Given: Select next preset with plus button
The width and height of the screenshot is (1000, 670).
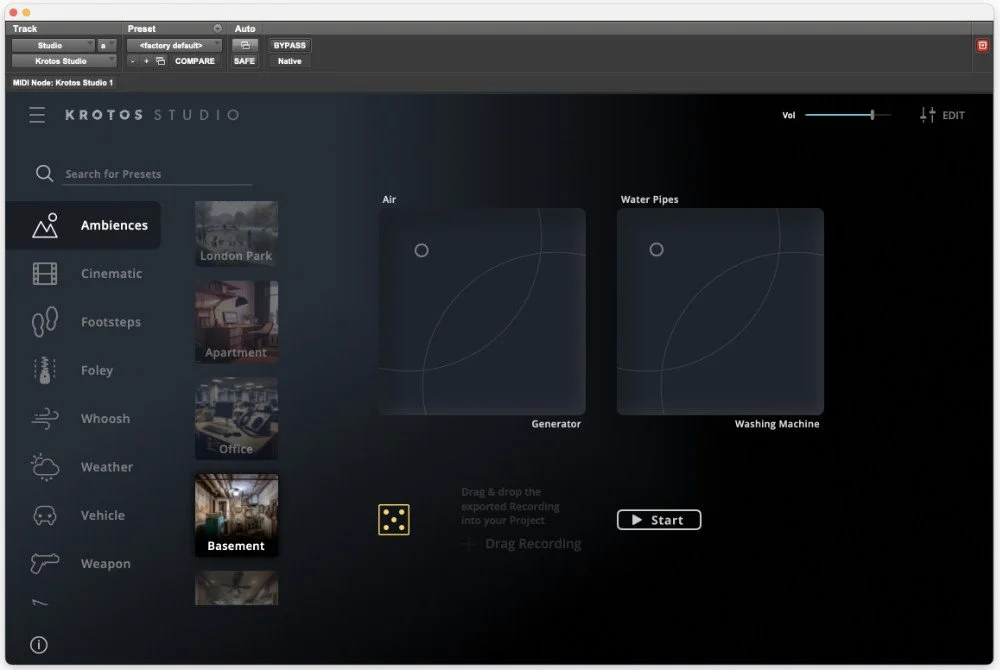Looking at the screenshot, I should 146,61.
